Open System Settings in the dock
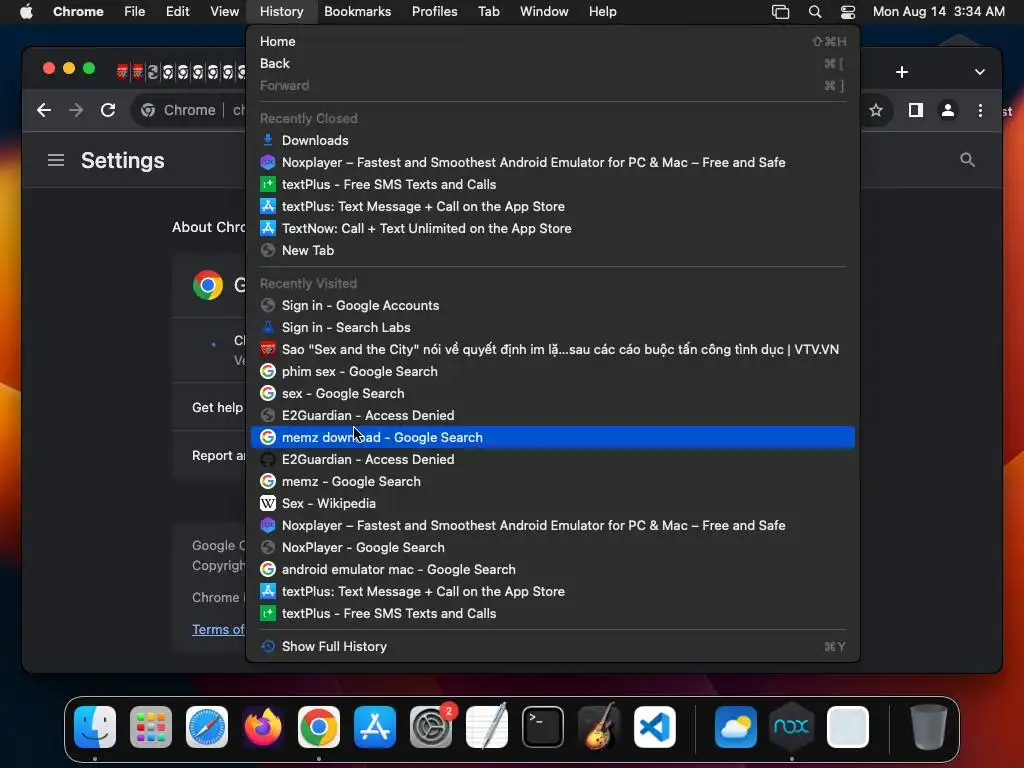This screenshot has width=1024, height=768. coord(431,726)
